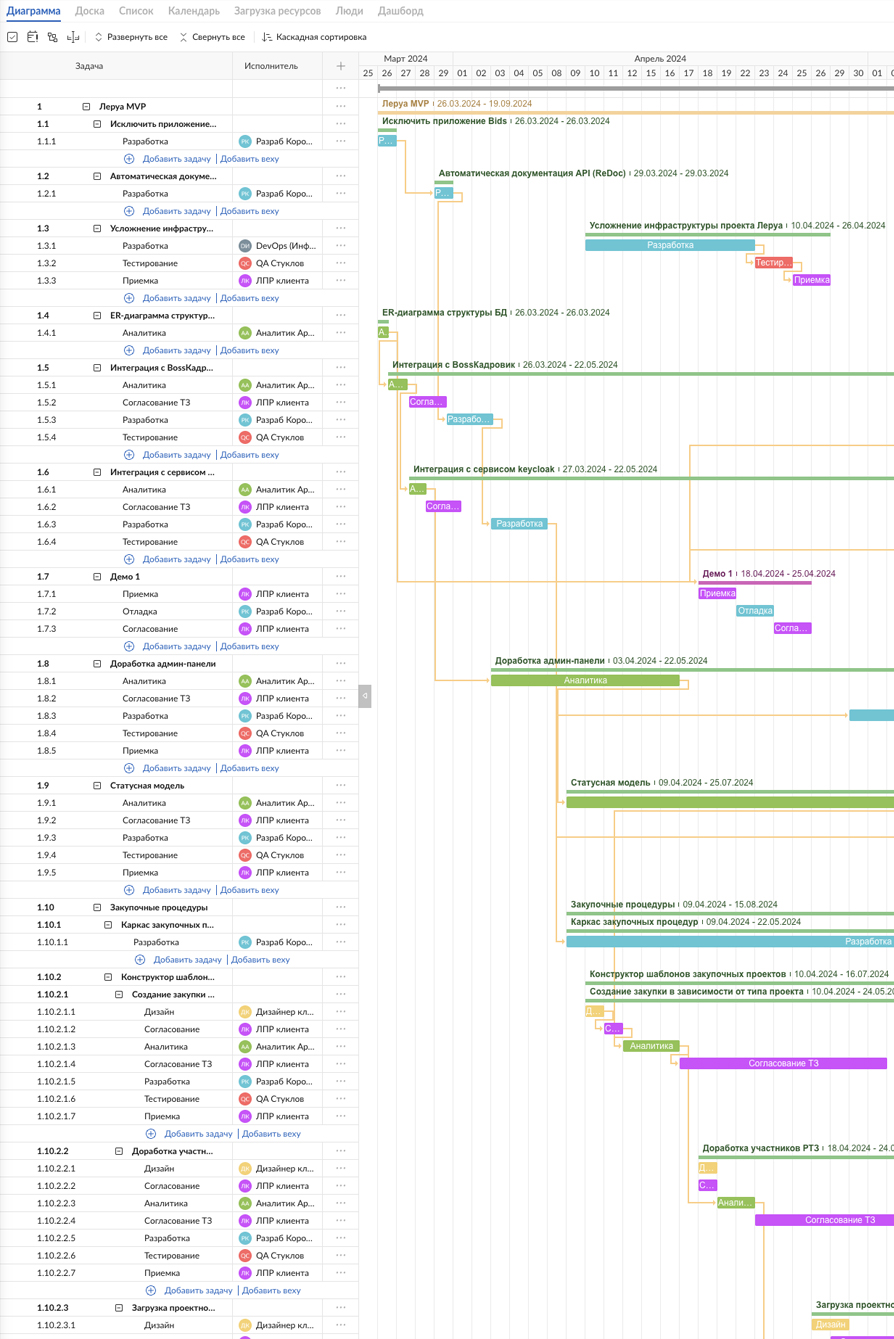Click the blue Разработка bar of Усложнение инфраструктуры
The height and width of the screenshot is (1339, 894).
669,245
